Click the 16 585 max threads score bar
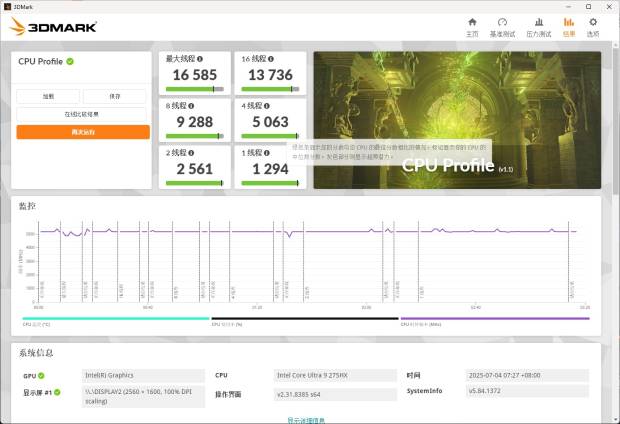Viewport: 620px width, 424px height. tap(195, 89)
